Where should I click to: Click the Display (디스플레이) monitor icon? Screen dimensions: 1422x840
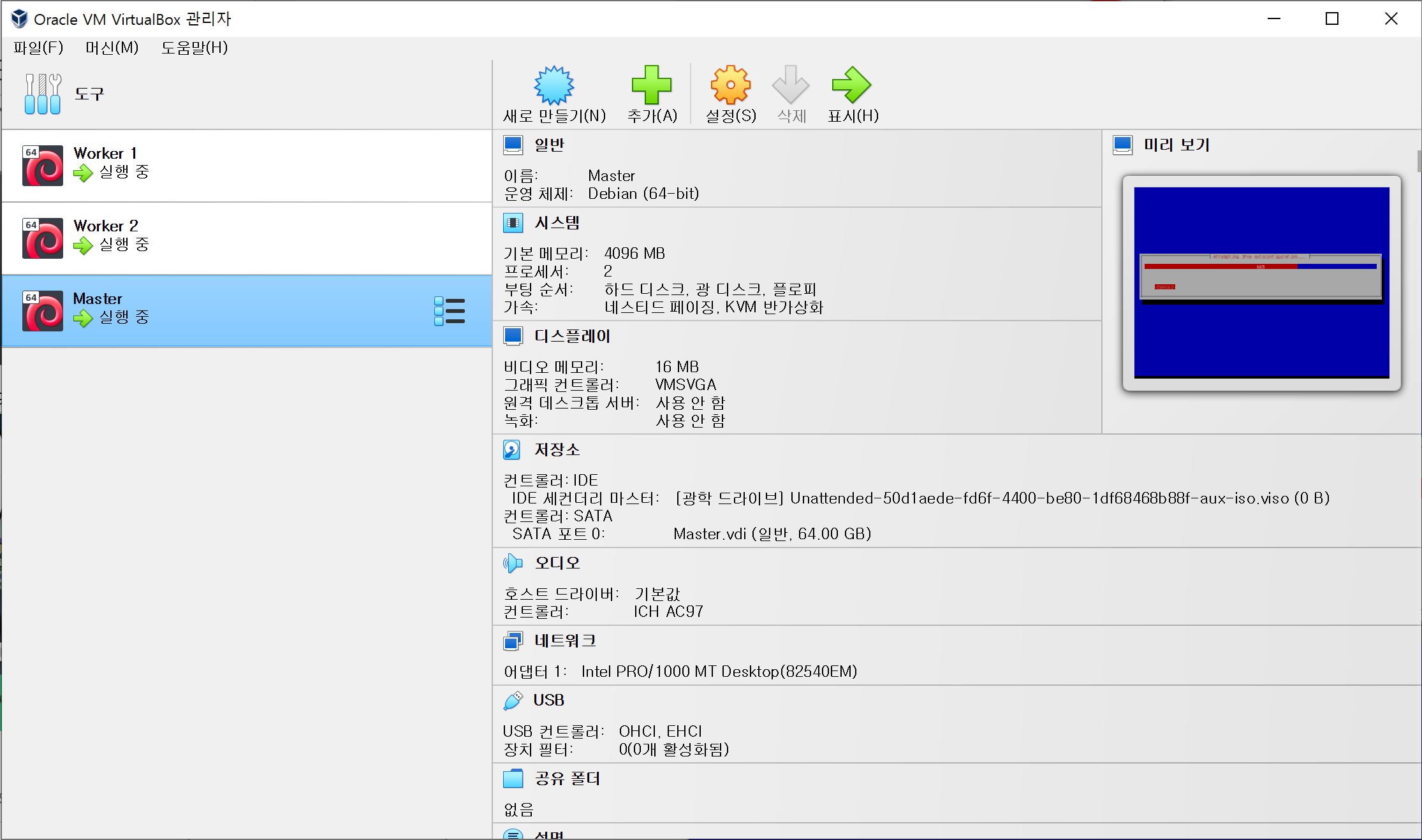513,337
